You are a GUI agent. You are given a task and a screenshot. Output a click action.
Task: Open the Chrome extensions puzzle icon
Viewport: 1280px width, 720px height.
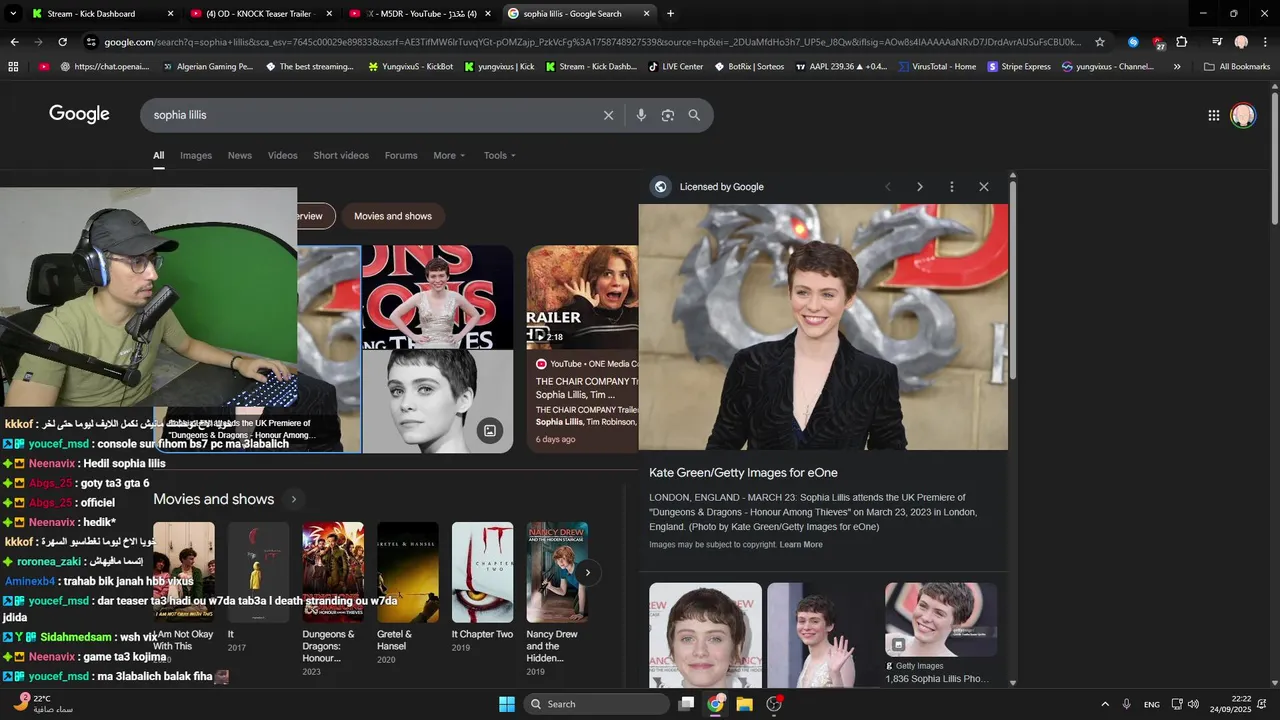click(x=1182, y=42)
